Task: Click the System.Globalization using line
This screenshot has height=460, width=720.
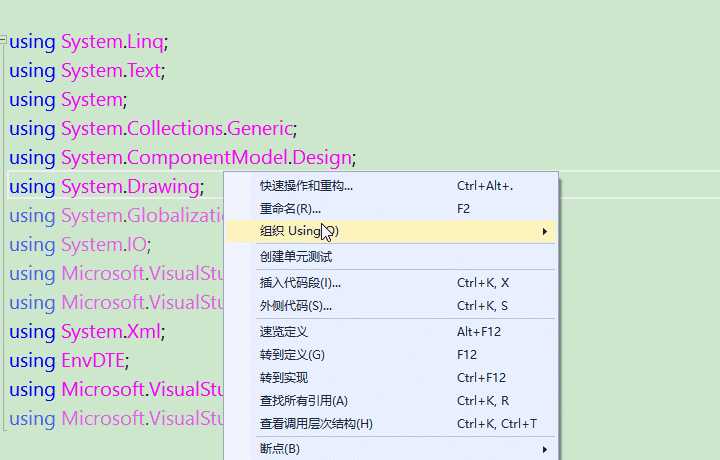Action: 117,216
